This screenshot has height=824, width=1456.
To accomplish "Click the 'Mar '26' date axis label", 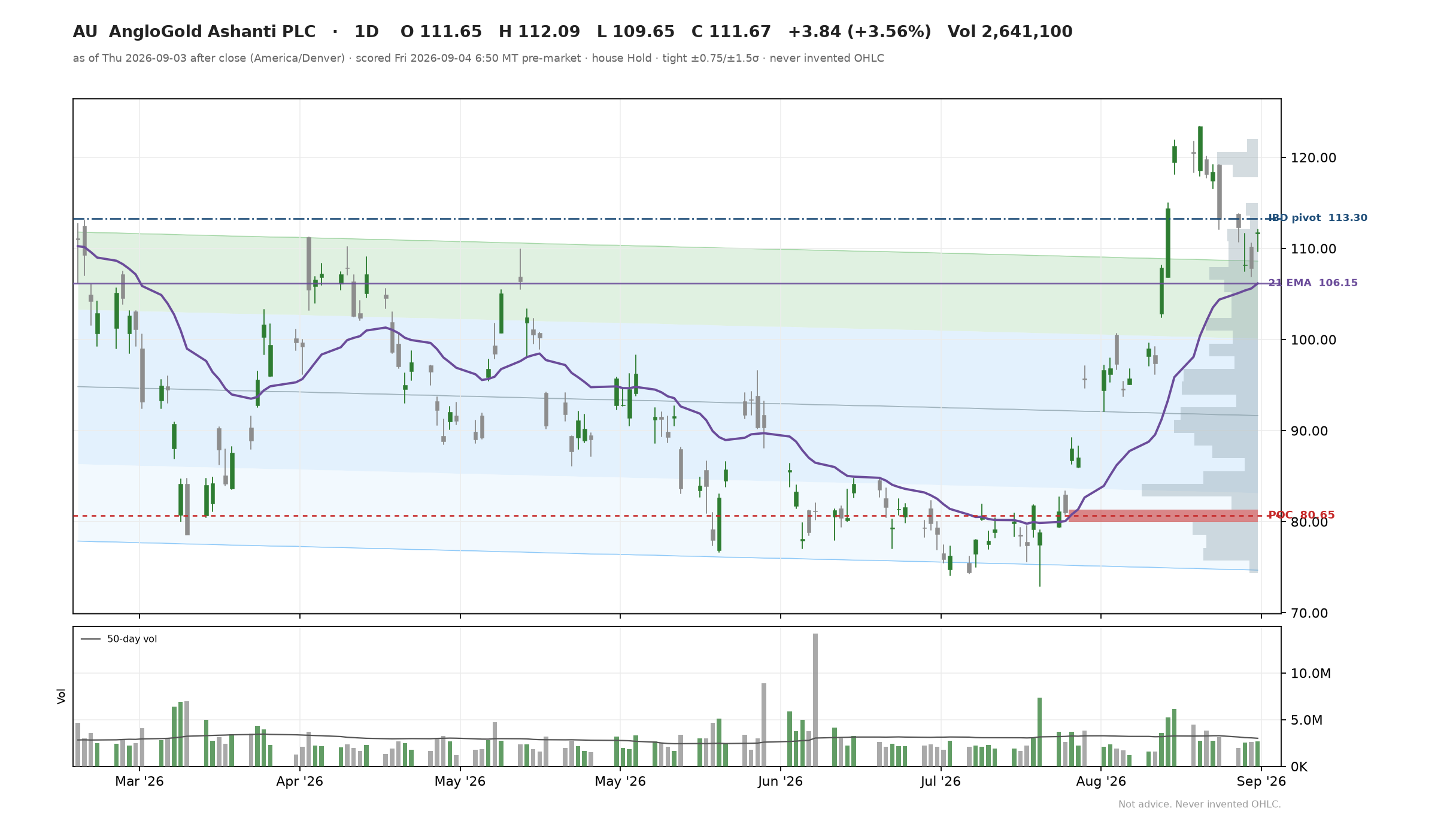I will [x=139, y=781].
